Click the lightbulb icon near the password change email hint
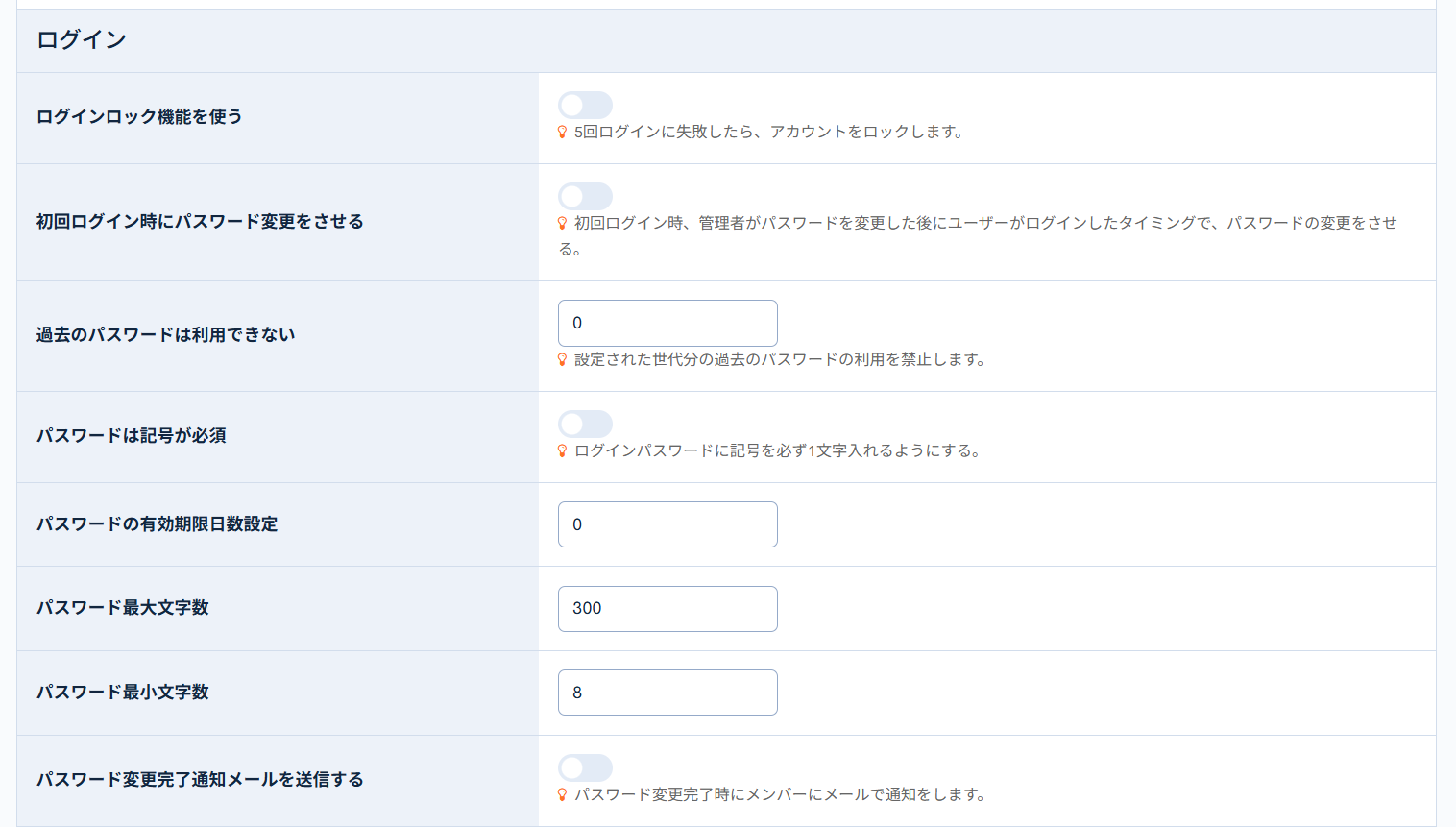1456x827 pixels. [x=562, y=795]
